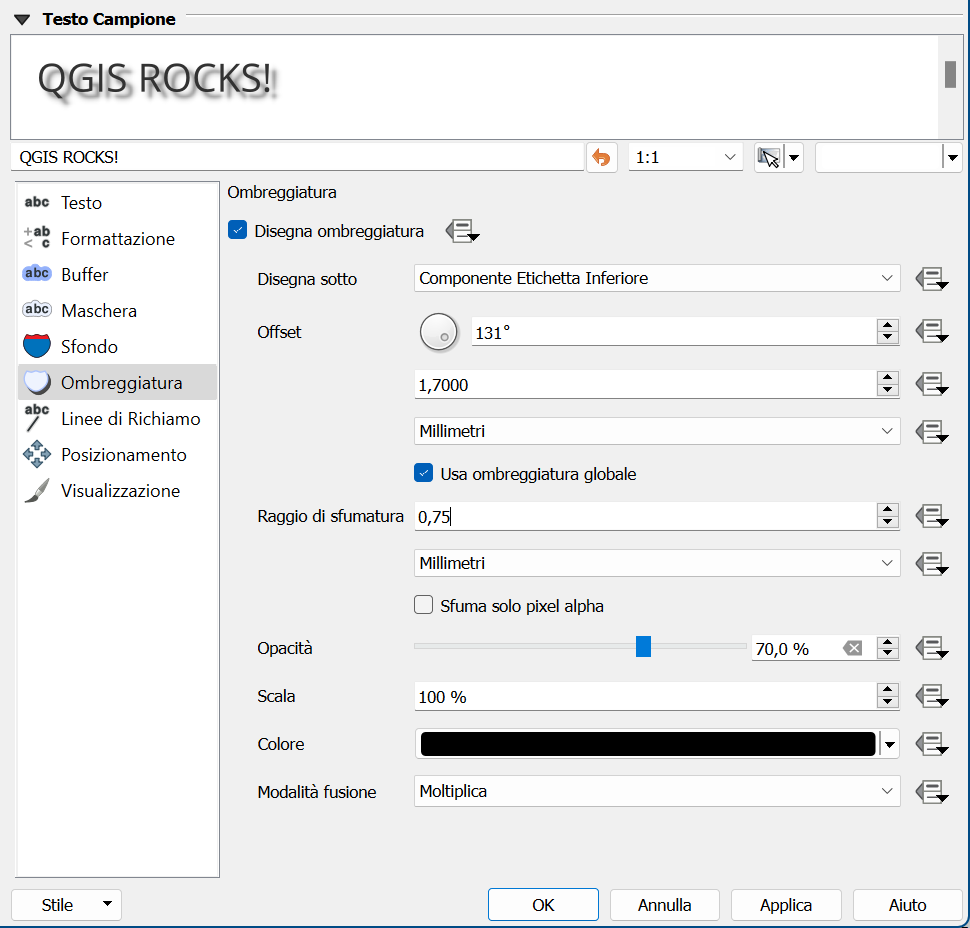Open offset units Millimetri dropdown
970x928 pixels.
[x=657, y=431]
